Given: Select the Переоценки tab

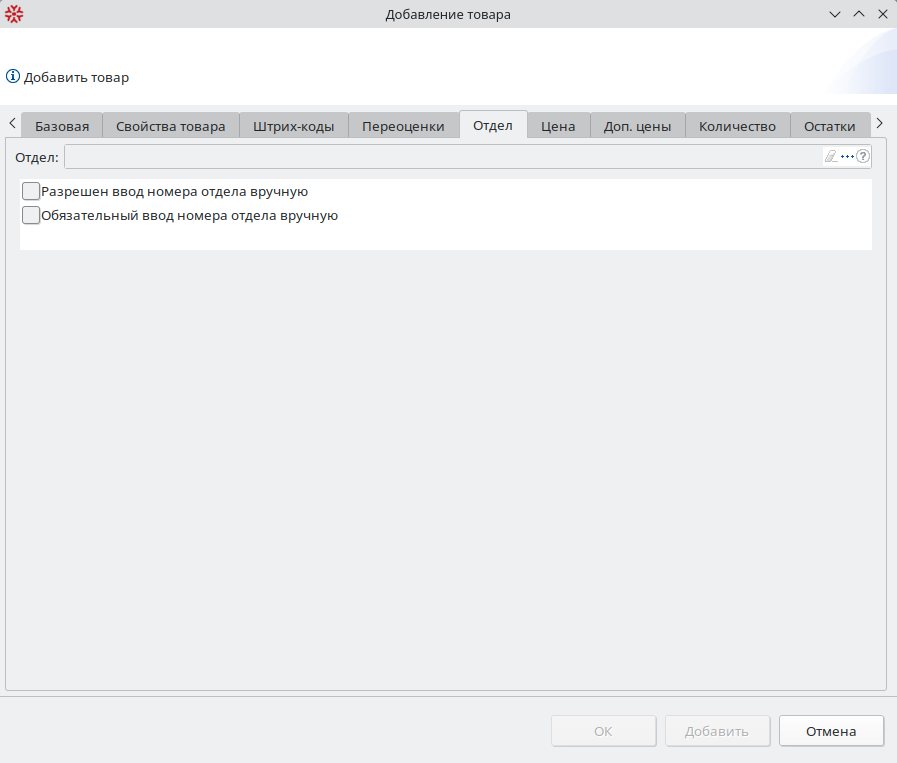Looking at the screenshot, I should (x=403, y=126).
